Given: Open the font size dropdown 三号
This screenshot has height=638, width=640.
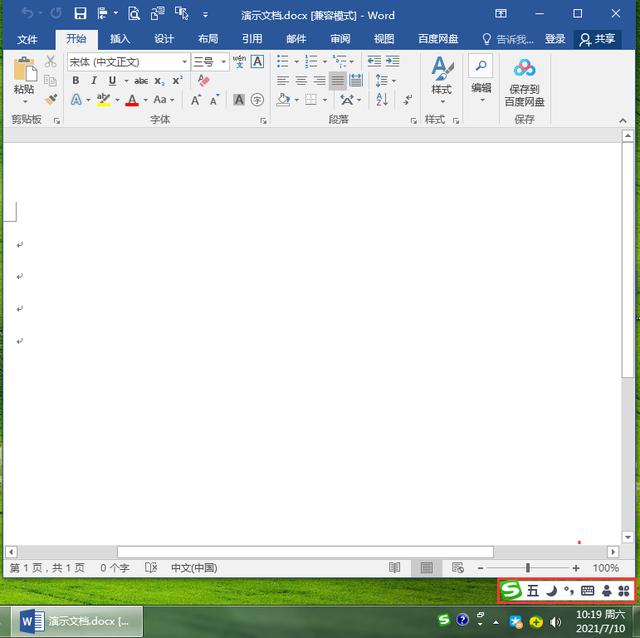Looking at the screenshot, I should pos(222,62).
